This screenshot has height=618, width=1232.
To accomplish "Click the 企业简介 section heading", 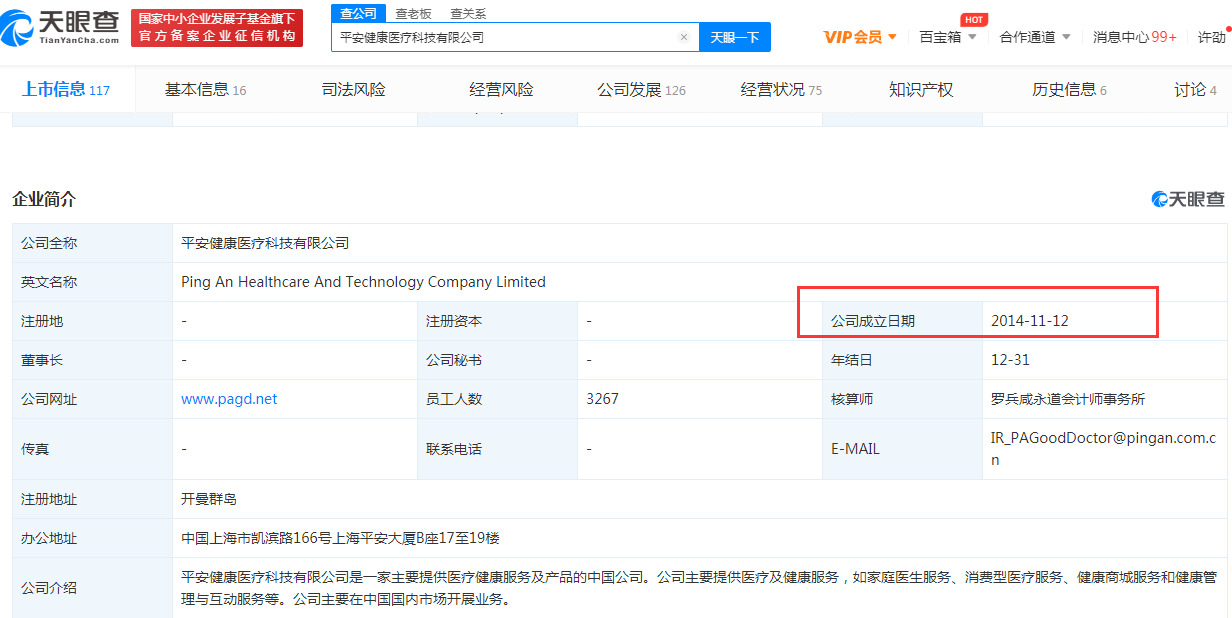I will click(x=44, y=199).
